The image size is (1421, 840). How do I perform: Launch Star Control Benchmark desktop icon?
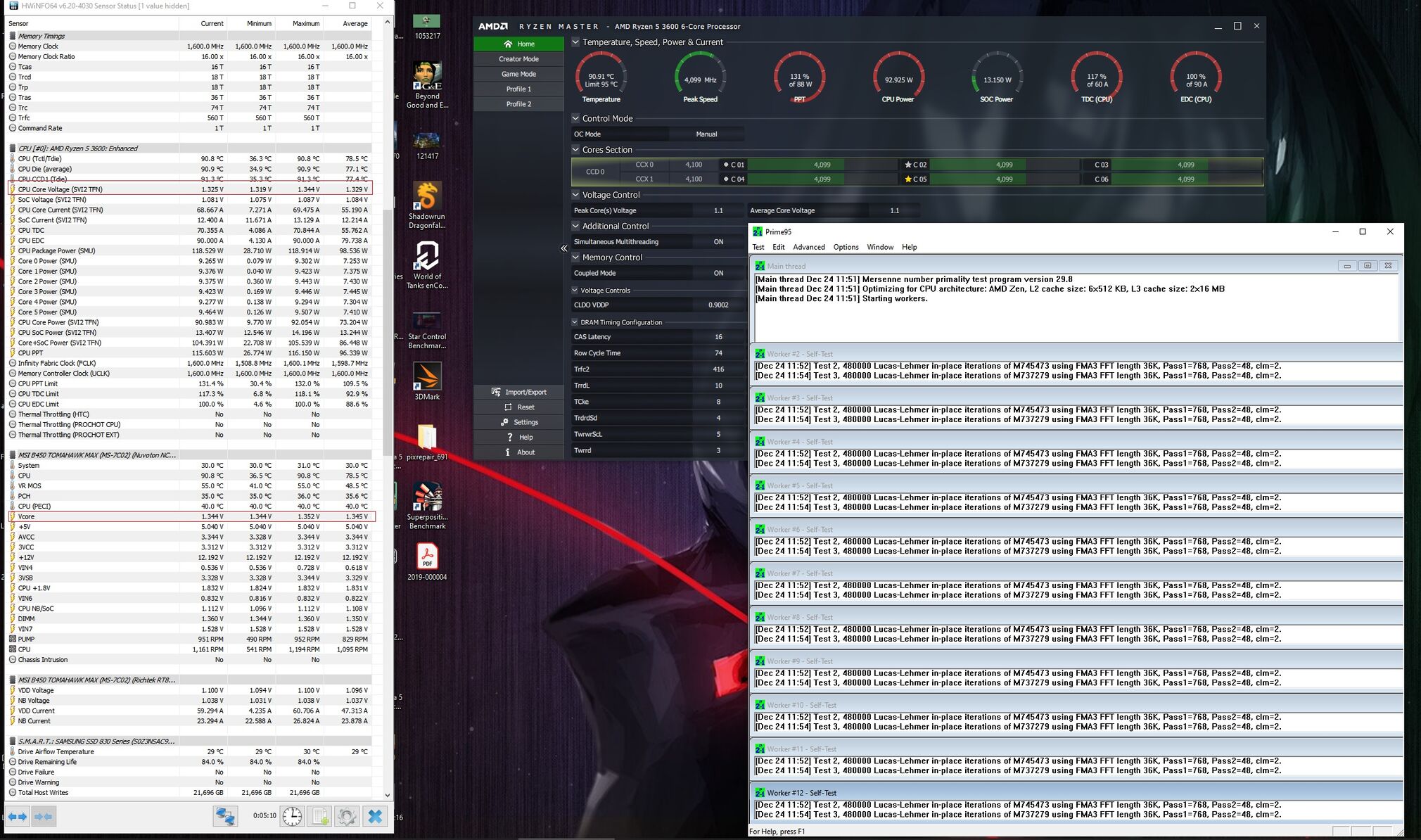click(x=427, y=331)
